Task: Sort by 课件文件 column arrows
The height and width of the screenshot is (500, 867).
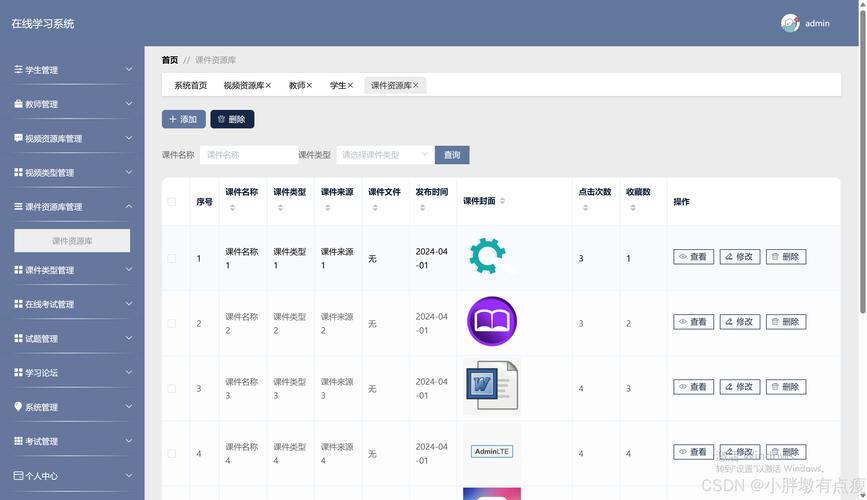Action: point(375,207)
